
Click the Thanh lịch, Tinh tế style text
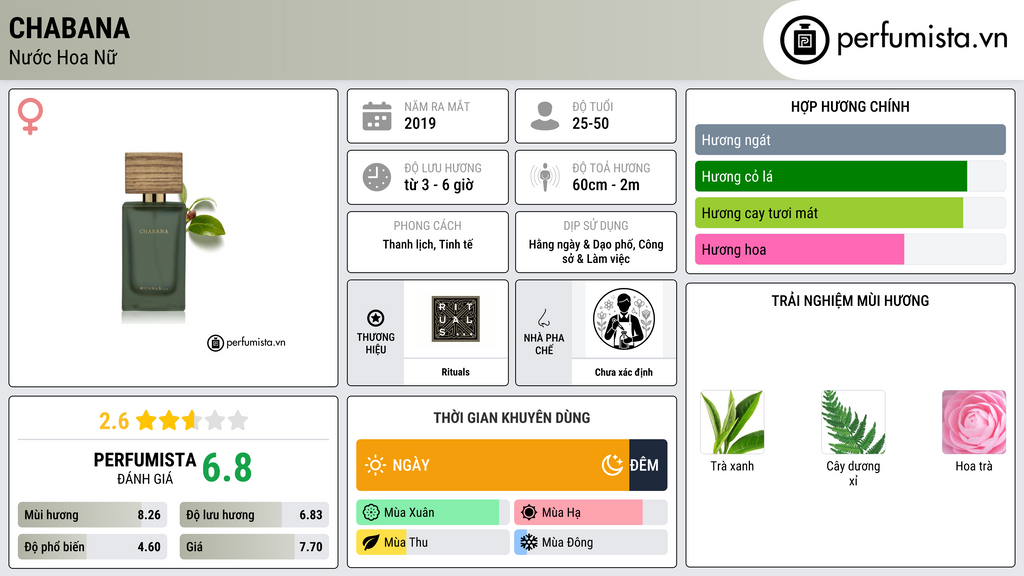pyautogui.click(x=428, y=244)
